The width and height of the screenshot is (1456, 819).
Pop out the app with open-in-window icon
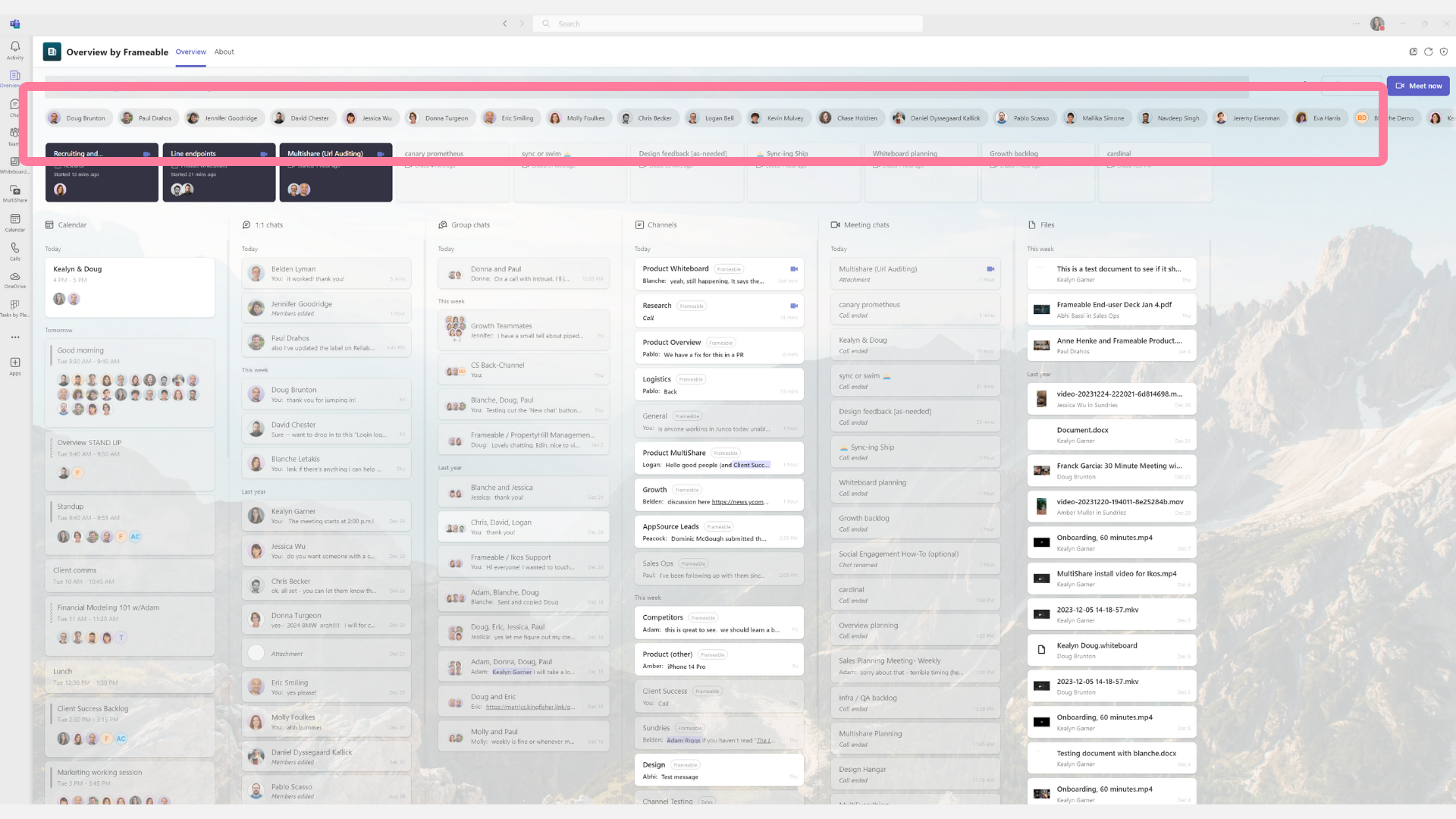coord(1413,52)
